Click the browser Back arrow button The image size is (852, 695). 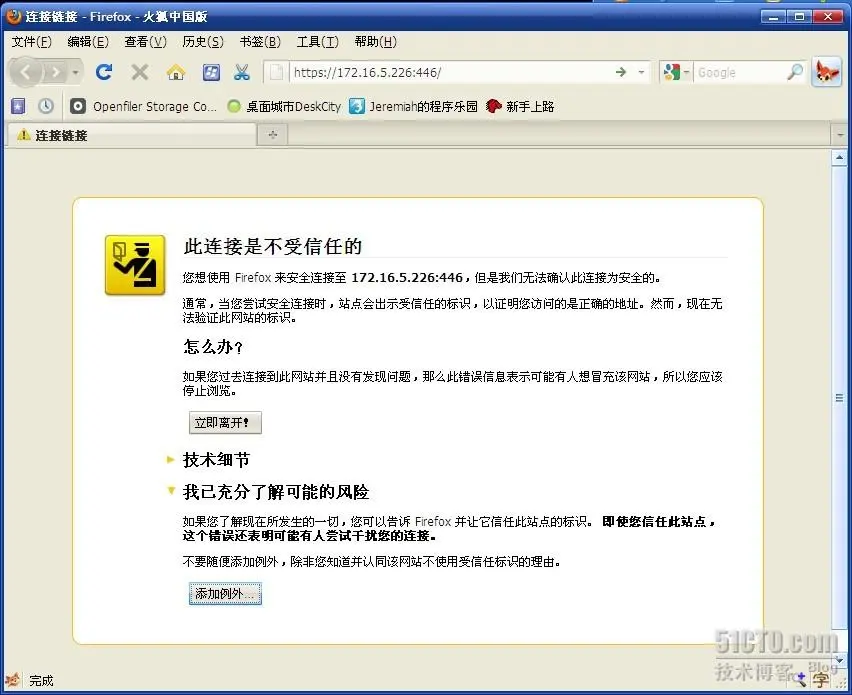(25, 72)
